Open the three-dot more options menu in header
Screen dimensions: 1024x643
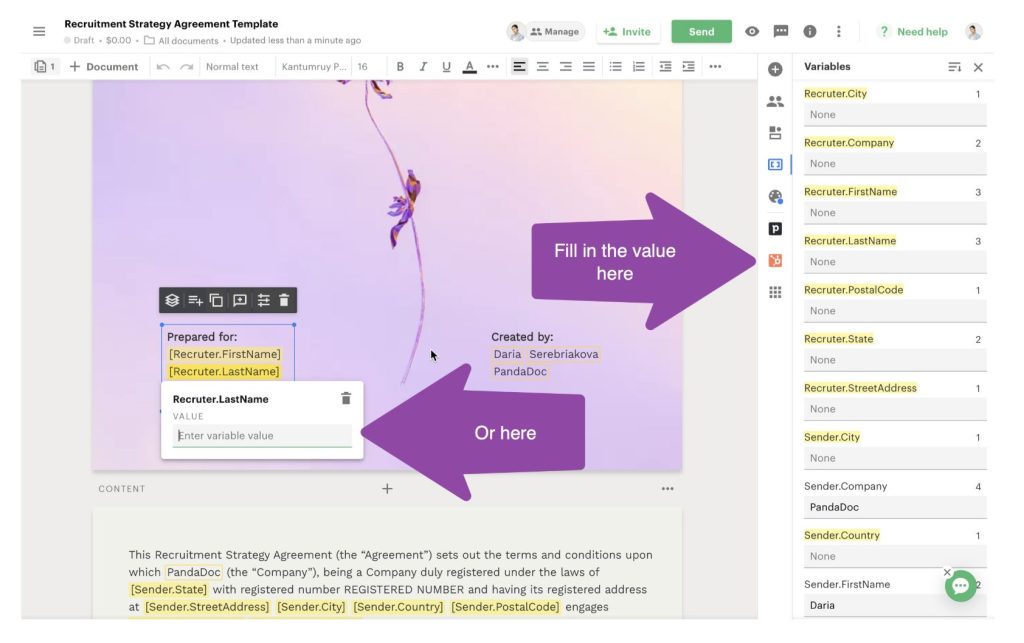coord(839,32)
